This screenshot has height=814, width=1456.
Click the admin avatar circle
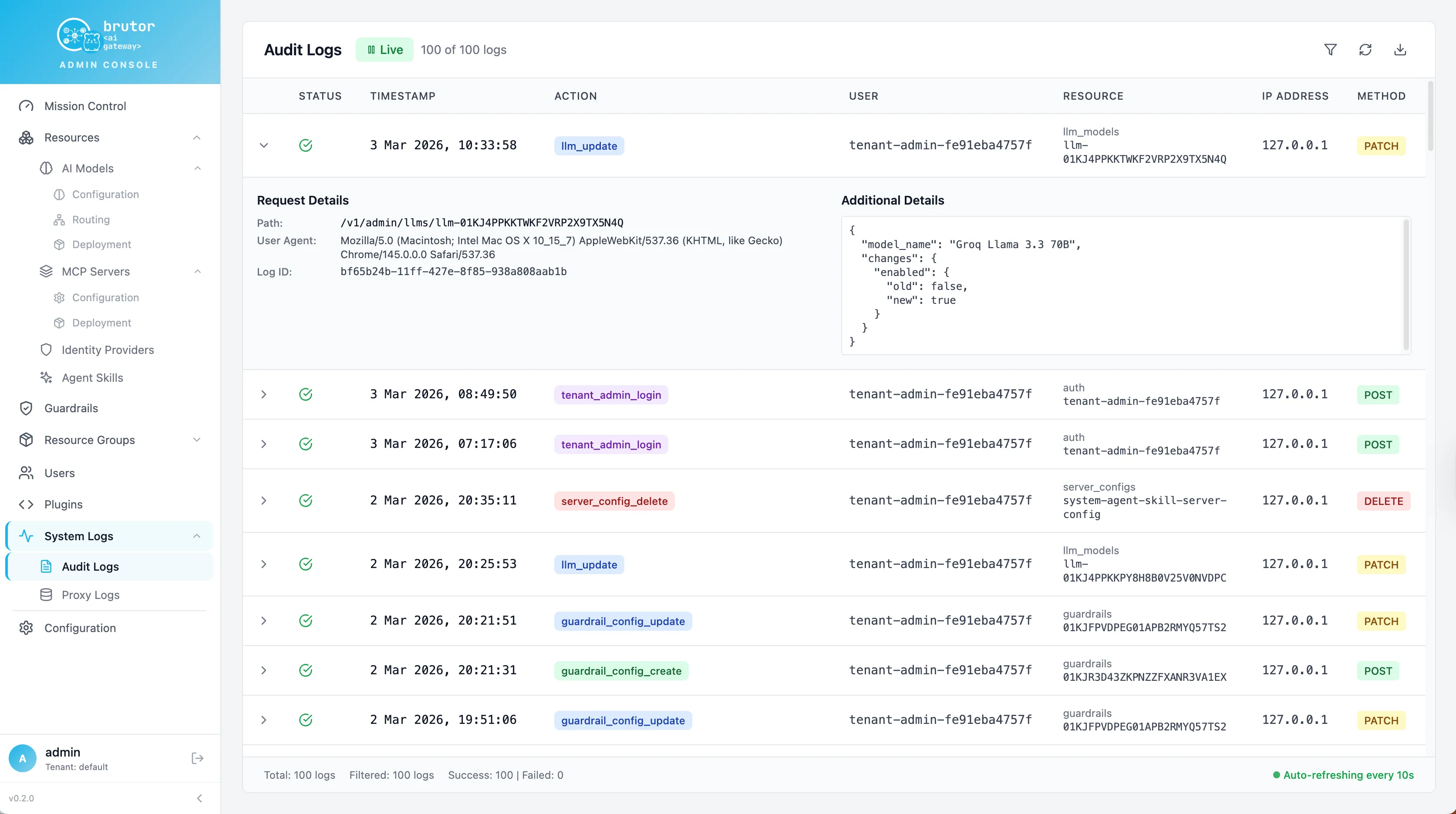click(23, 758)
